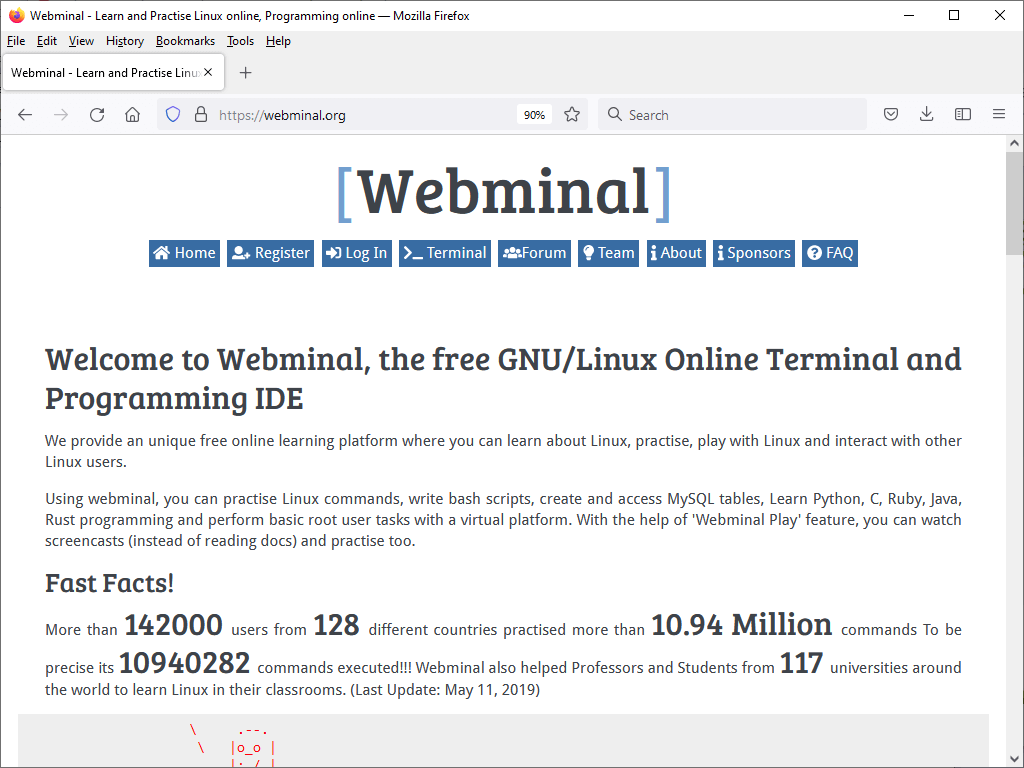The width and height of the screenshot is (1024, 768).
Task: Open the Help menu
Action: [x=278, y=41]
